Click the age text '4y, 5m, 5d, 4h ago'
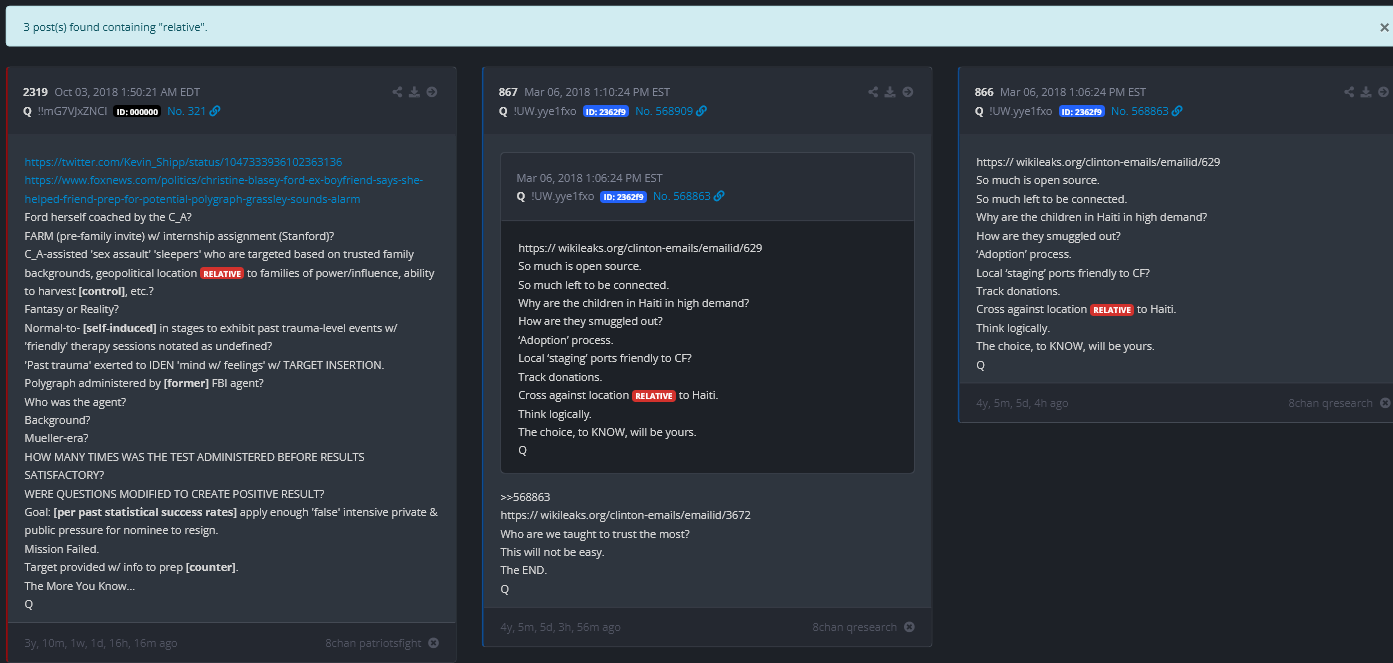The height and width of the screenshot is (663, 1393). pos(1022,403)
